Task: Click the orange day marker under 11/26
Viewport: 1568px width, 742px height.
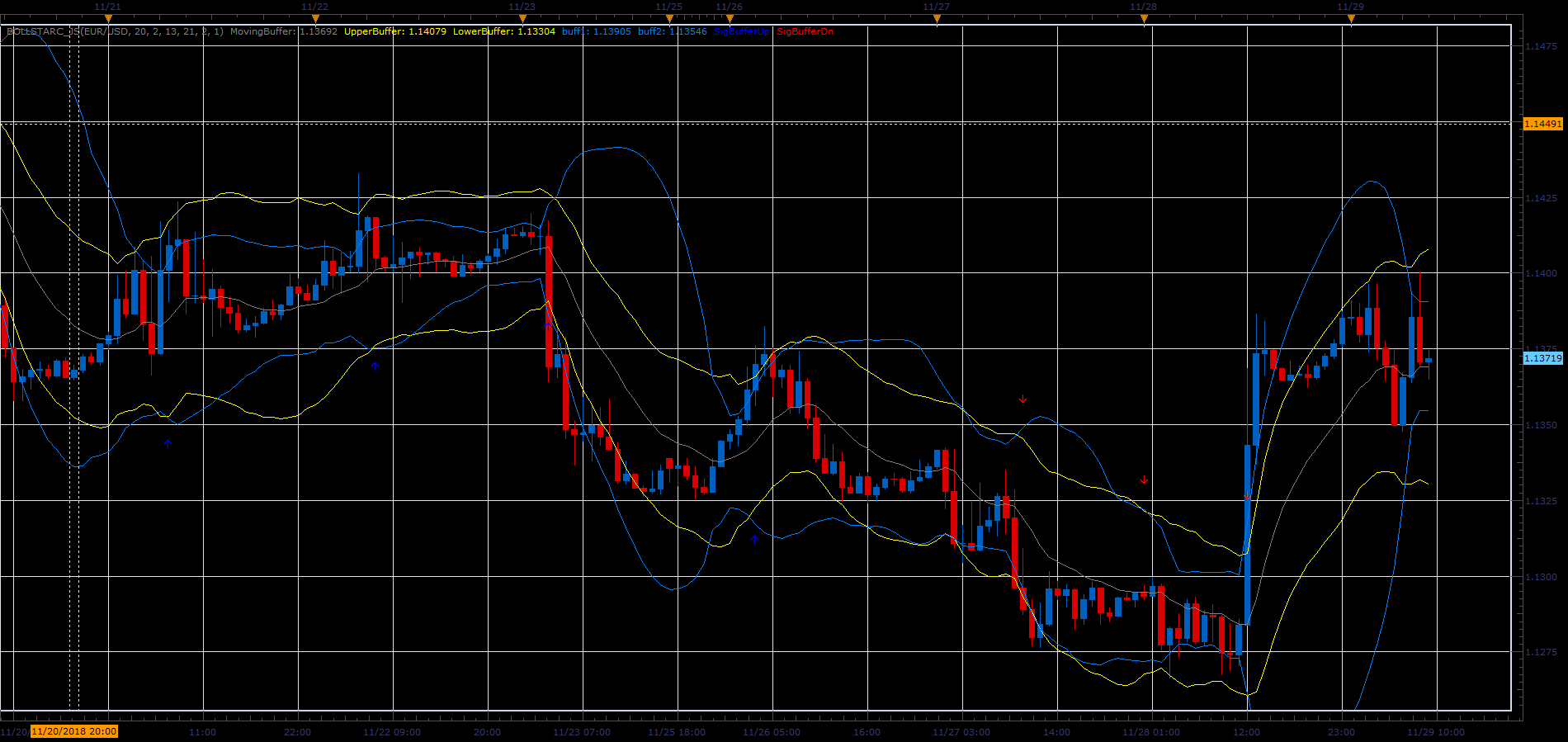Action: (730, 19)
